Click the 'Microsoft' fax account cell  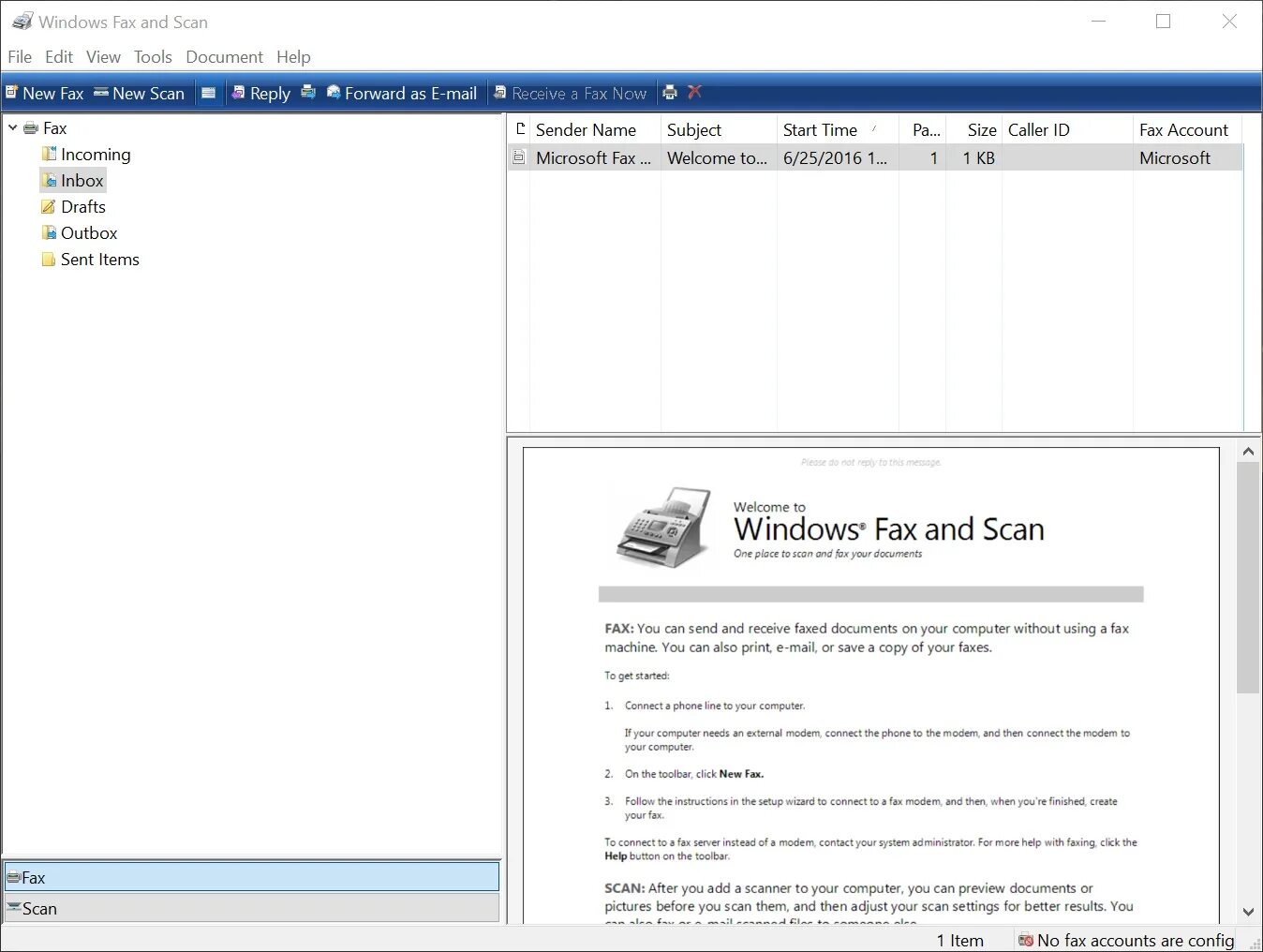click(x=1187, y=157)
